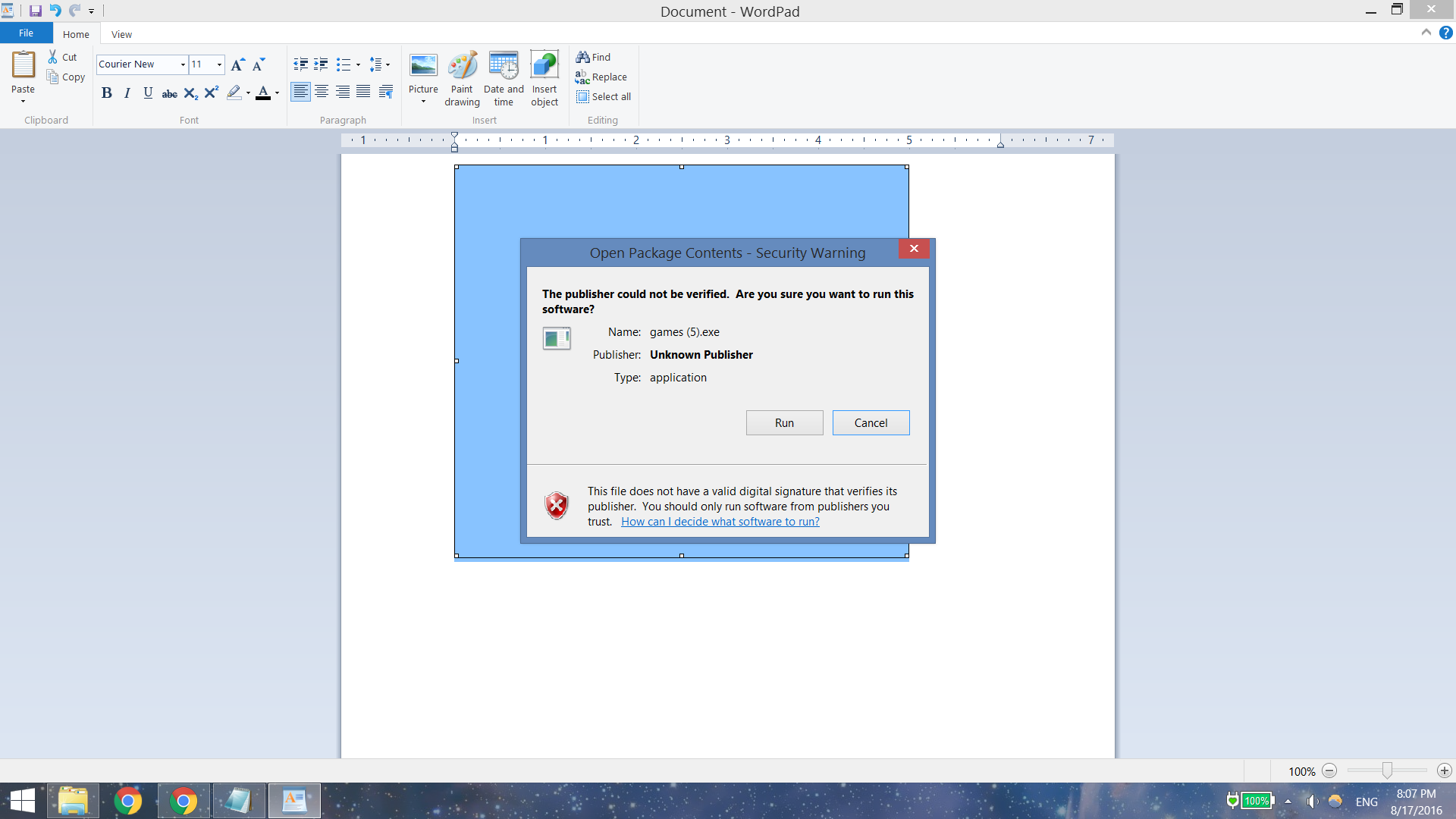The height and width of the screenshot is (819, 1456).
Task: Insert date and time
Action: (504, 67)
